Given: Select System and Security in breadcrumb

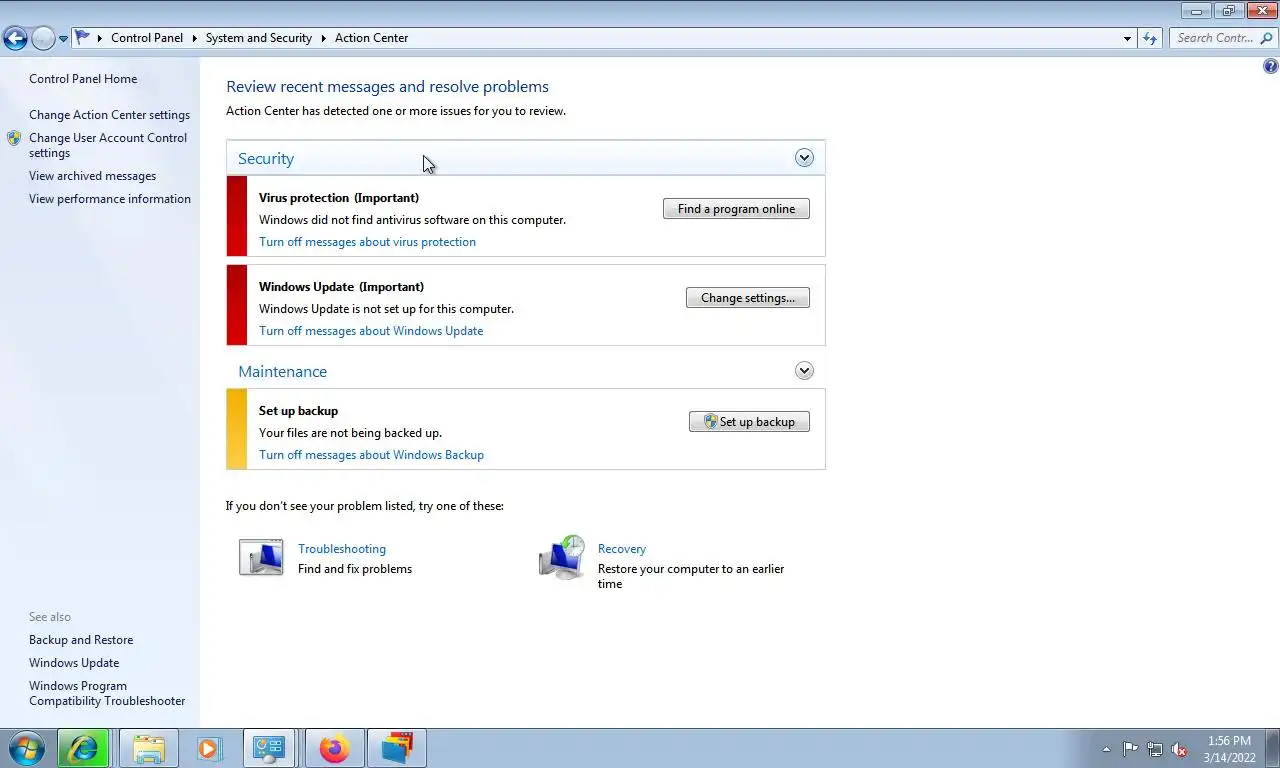Looking at the screenshot, I should (259, 38).
